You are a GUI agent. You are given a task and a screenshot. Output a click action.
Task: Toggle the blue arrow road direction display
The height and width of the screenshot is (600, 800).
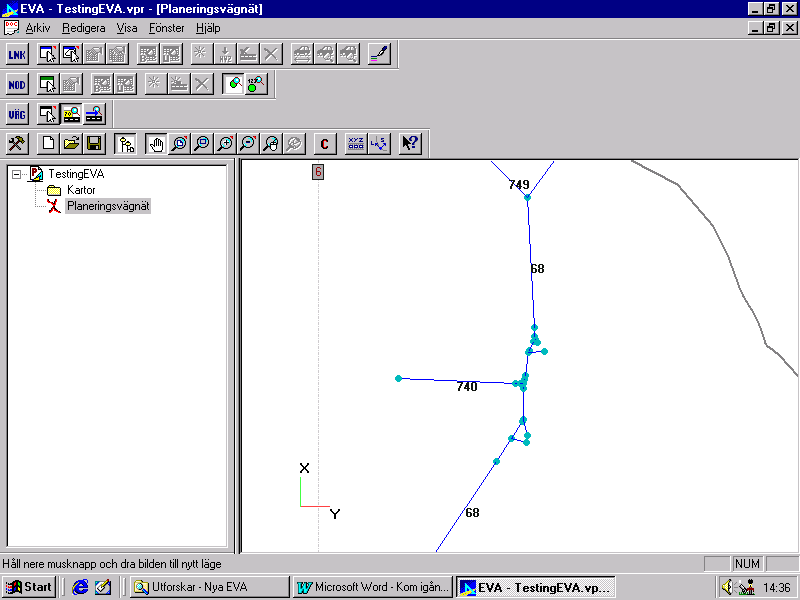point(94,114)
